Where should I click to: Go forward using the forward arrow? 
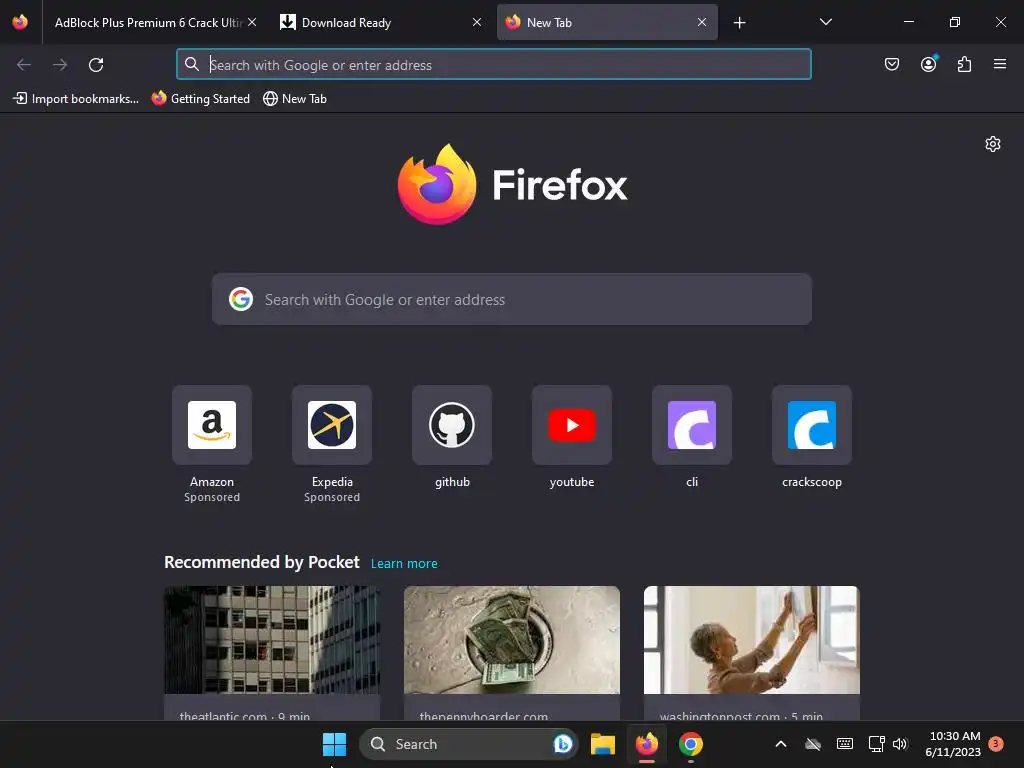(x=60, y=65)
